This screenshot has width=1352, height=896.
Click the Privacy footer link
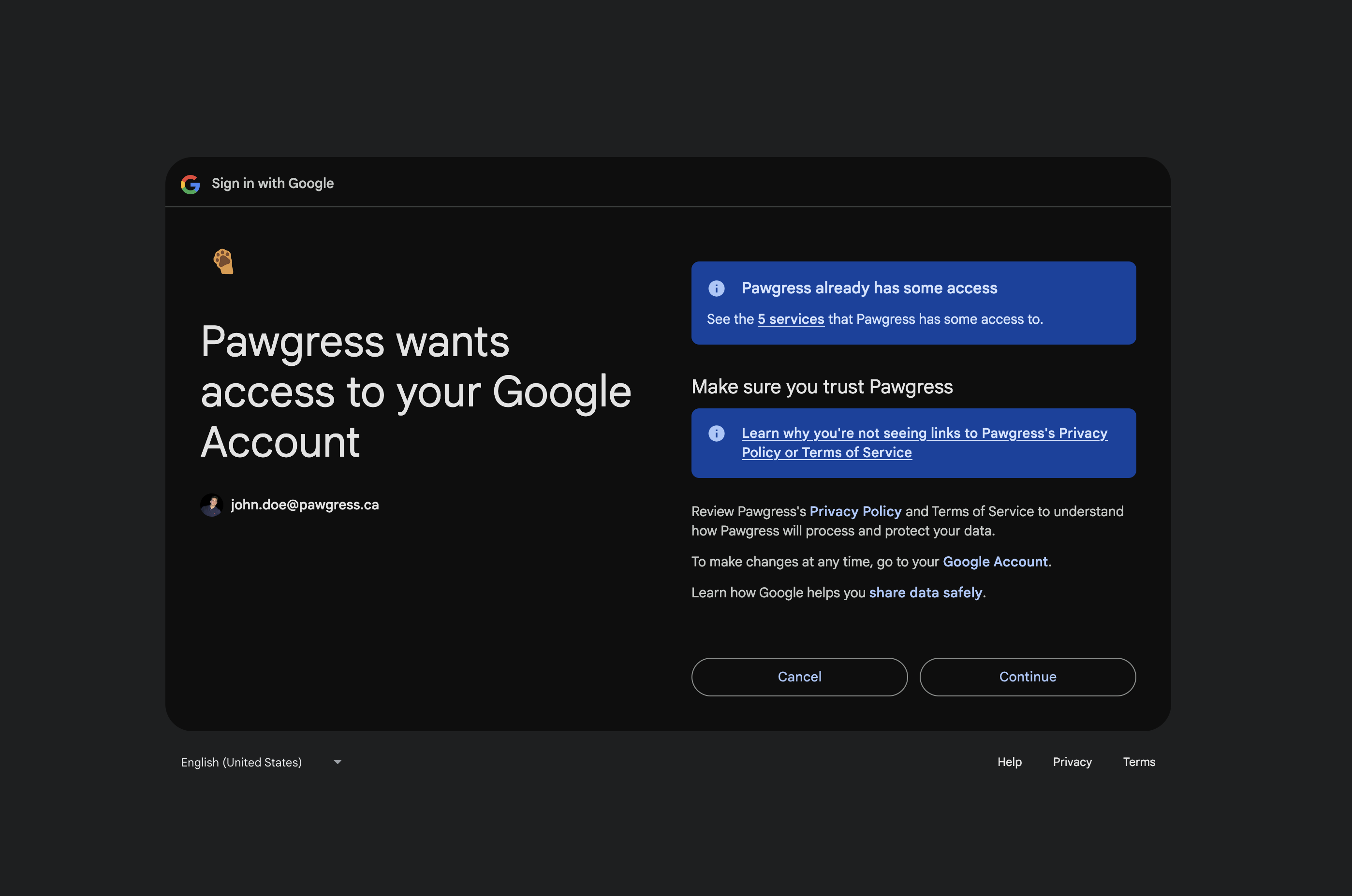[1072, 762]
